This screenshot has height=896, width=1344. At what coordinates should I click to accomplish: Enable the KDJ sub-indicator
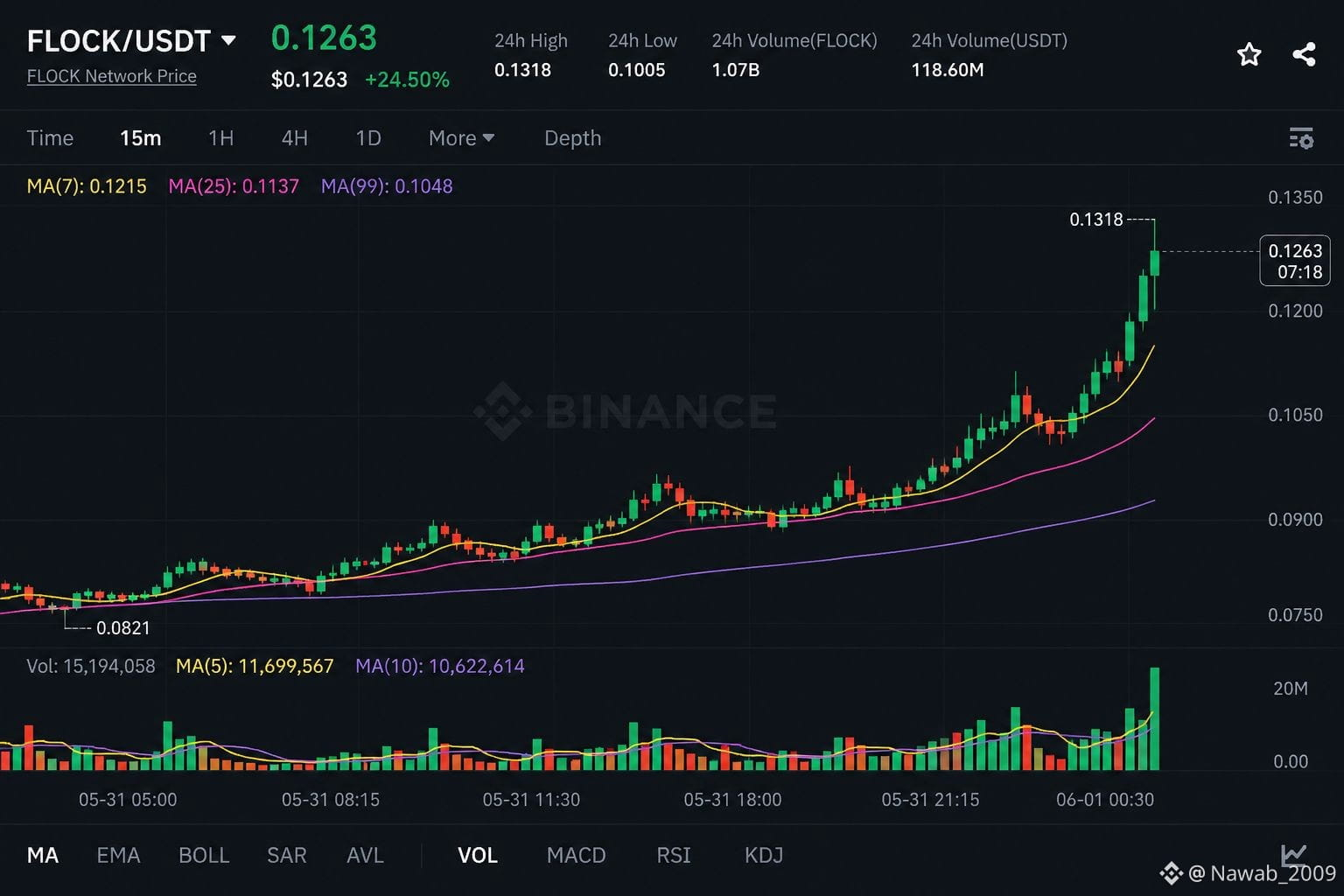pyautogui.click(x=764, y=855)
